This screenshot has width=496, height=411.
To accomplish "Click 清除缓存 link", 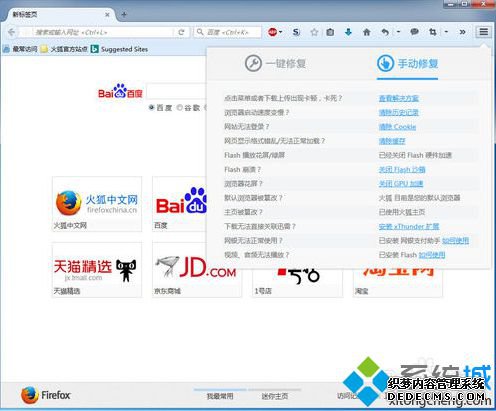I will click(392, 141).
